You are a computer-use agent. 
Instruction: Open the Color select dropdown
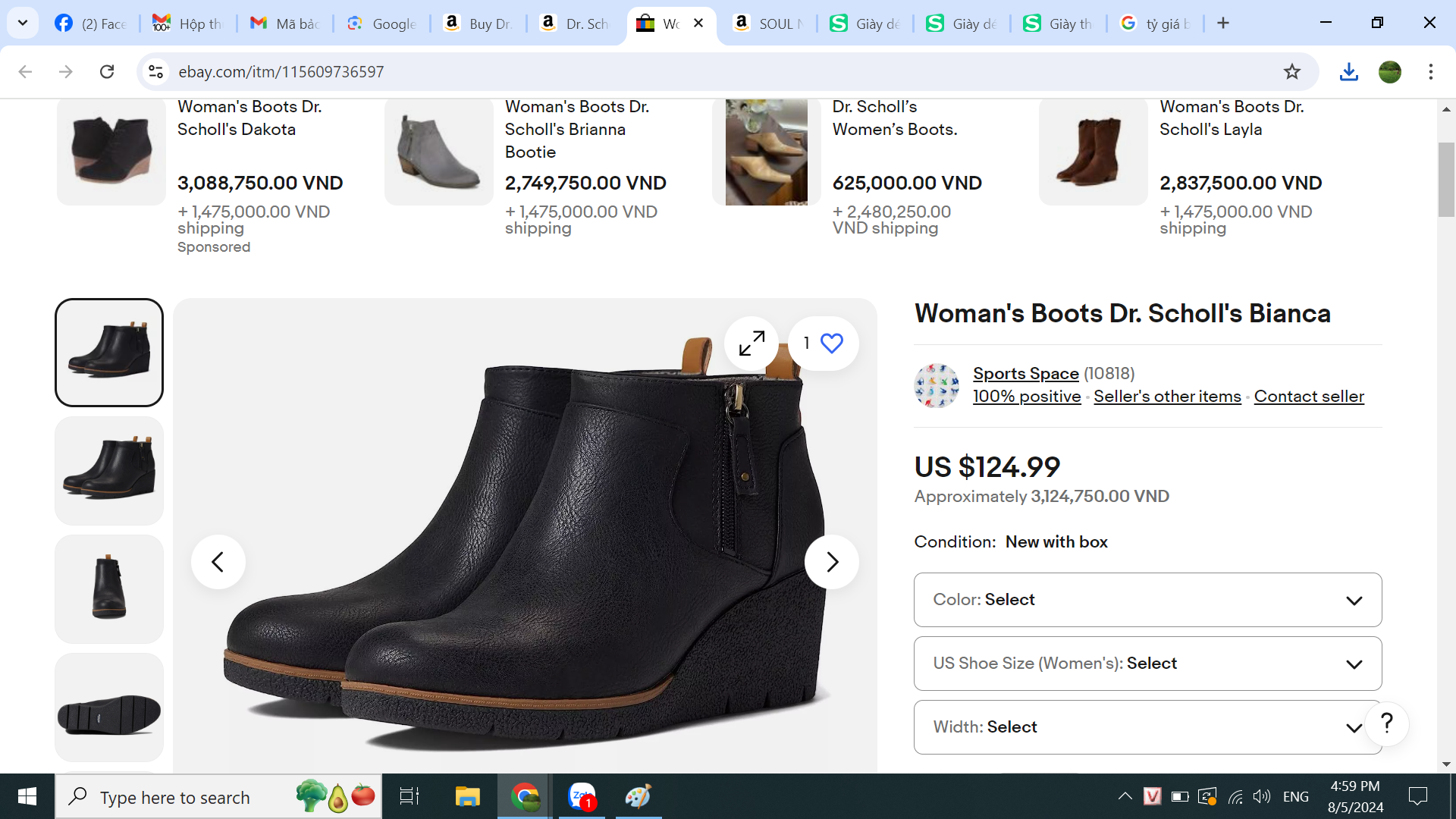coord(1147,600)
